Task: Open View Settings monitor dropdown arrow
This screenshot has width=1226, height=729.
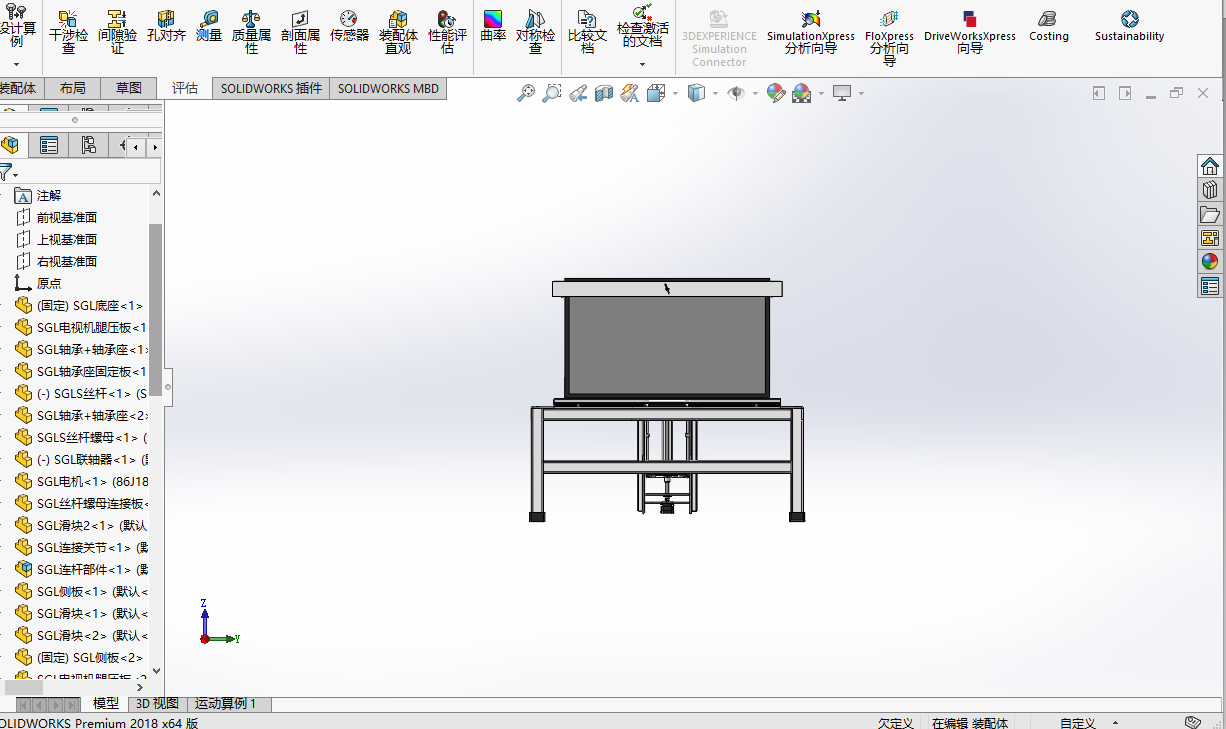Action: 861,94
